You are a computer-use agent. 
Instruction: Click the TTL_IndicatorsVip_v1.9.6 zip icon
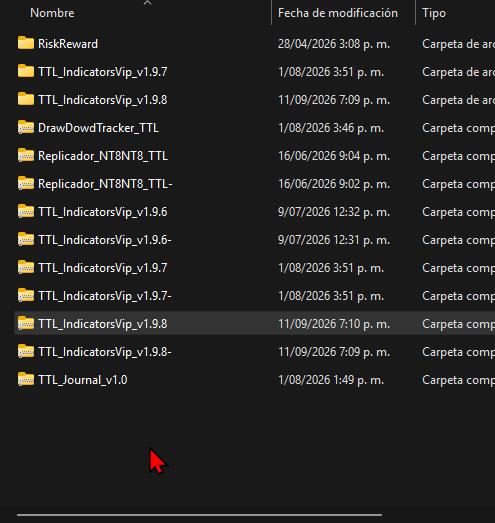tap(26, 211)
